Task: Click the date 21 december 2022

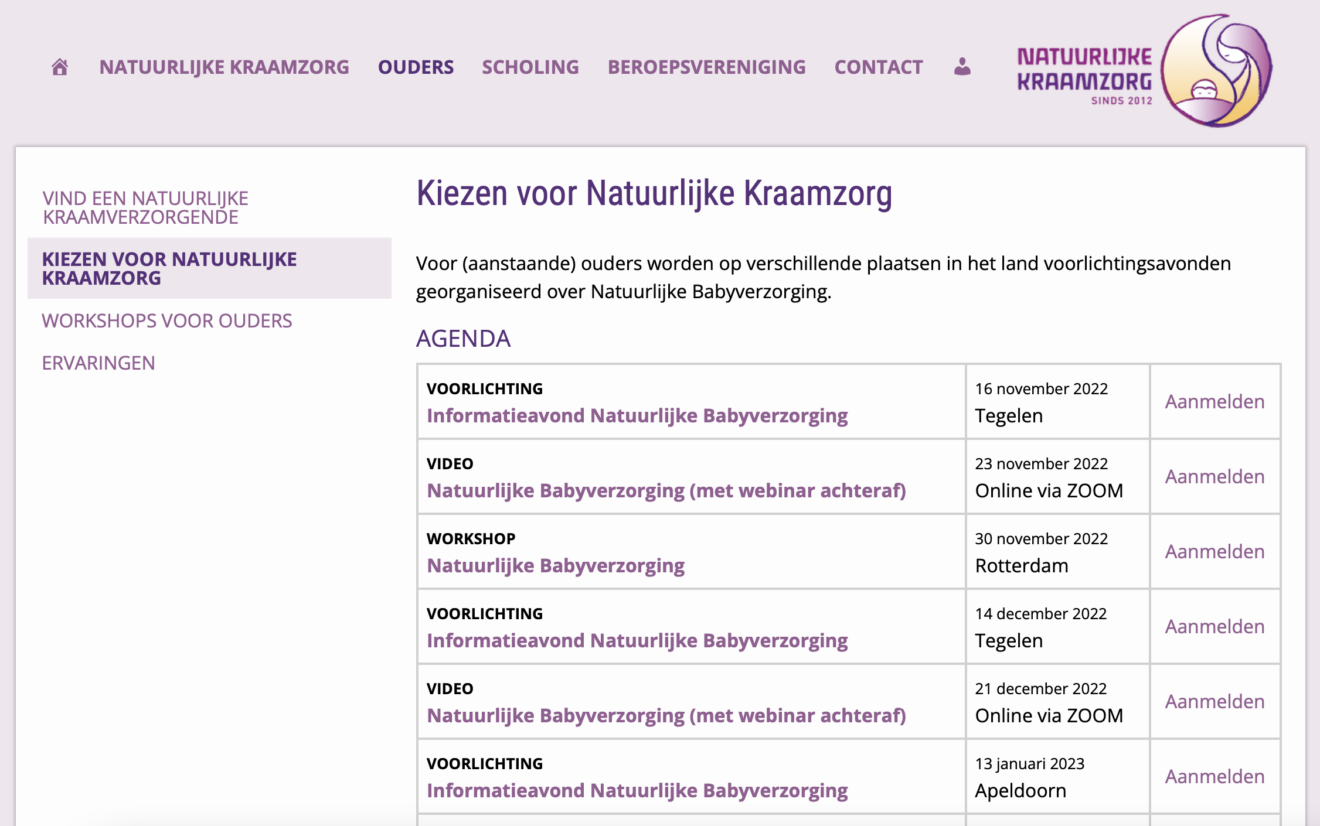Action: (1041, 689)
